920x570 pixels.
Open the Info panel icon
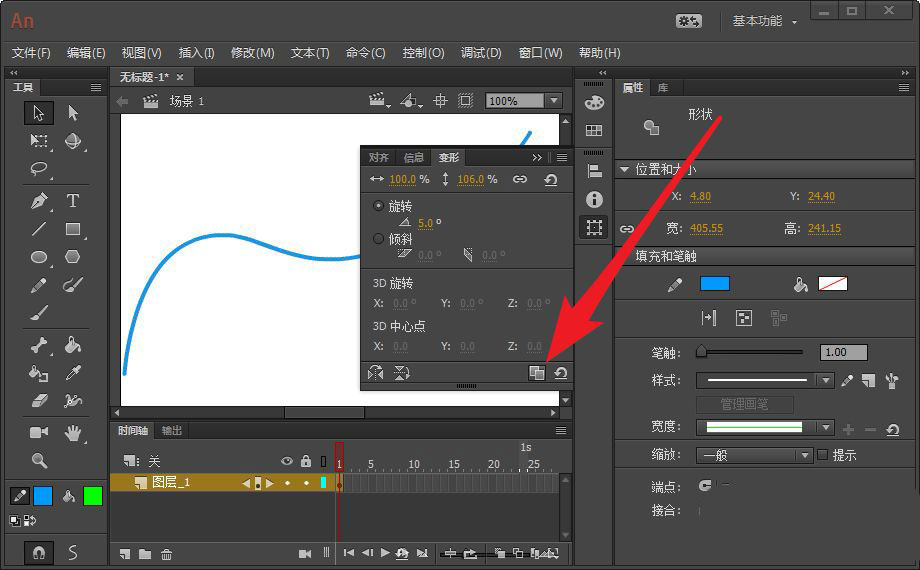click(594, 200)
